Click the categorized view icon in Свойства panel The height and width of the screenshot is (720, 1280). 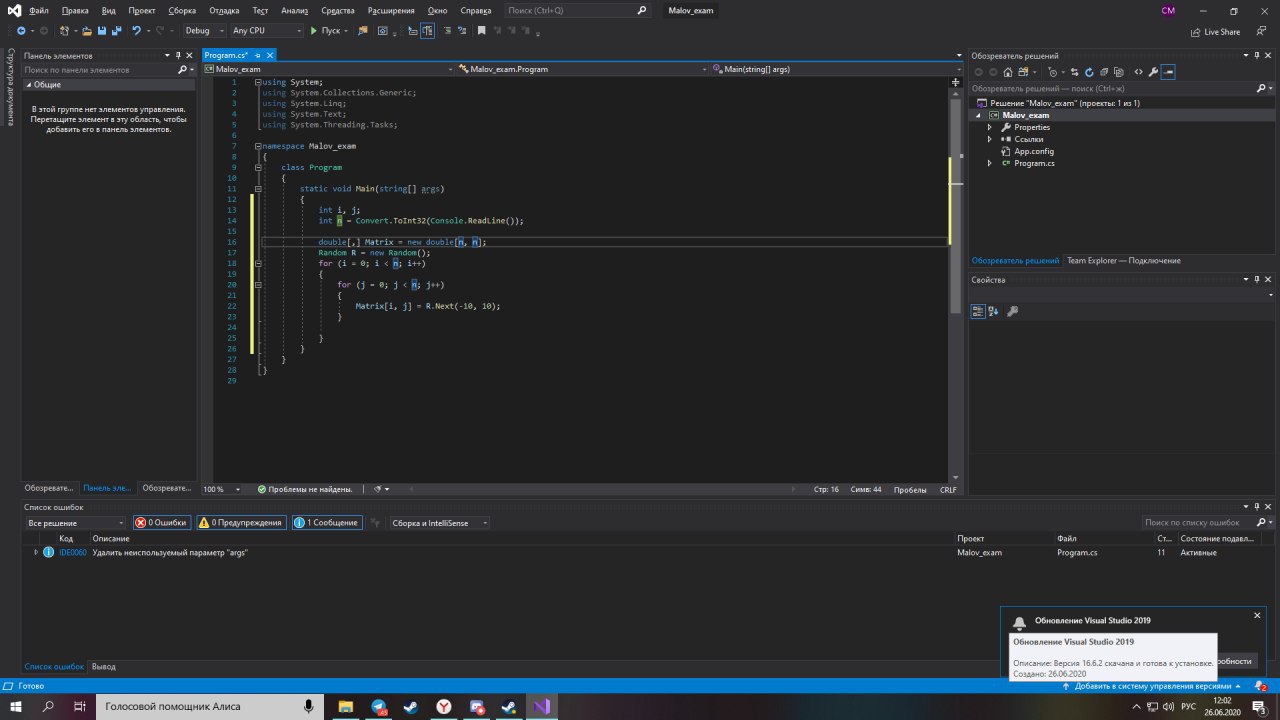[x=978, y=311]
